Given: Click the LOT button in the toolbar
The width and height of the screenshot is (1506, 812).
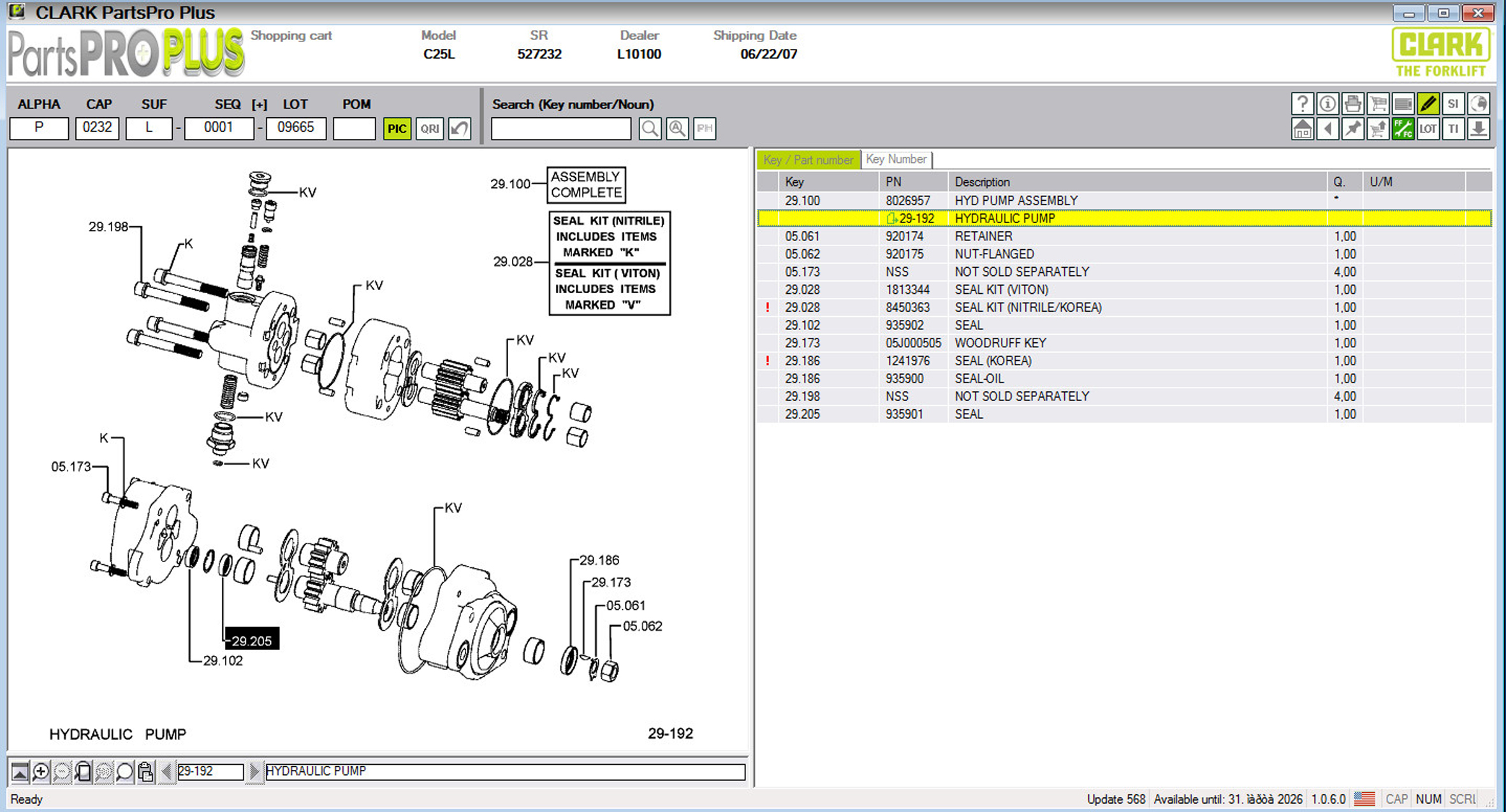Looking at the screenshot, I should coord(1428,129).
